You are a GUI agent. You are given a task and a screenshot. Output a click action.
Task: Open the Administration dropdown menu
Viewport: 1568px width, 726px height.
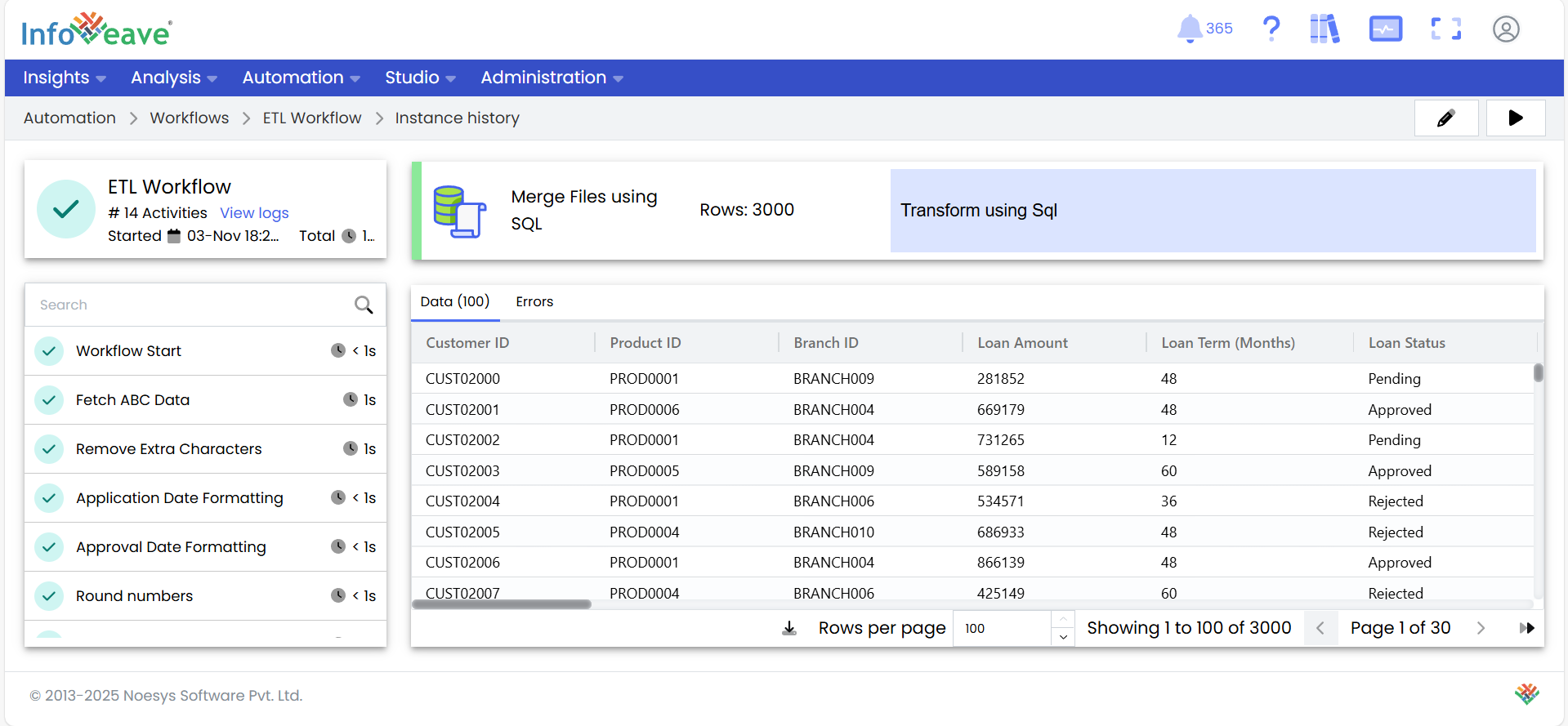coord(552,78)
